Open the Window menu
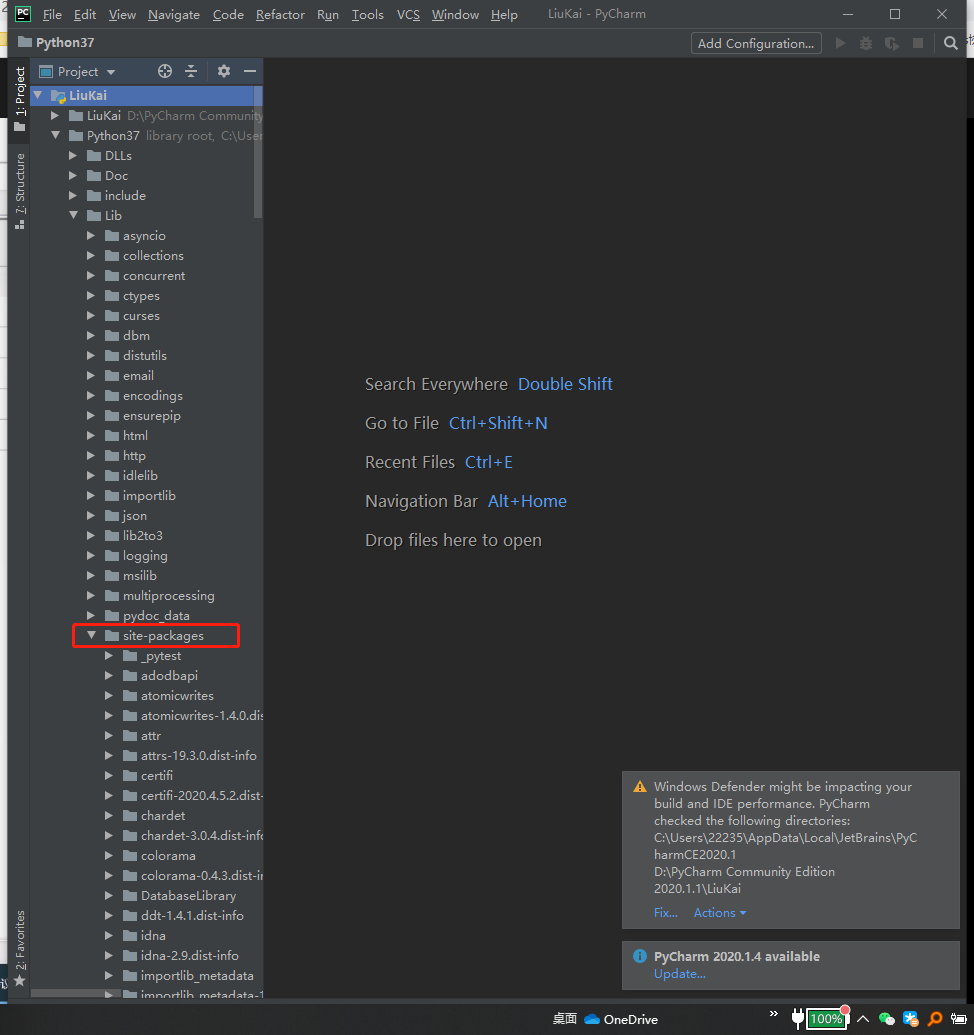 point(455,15)
